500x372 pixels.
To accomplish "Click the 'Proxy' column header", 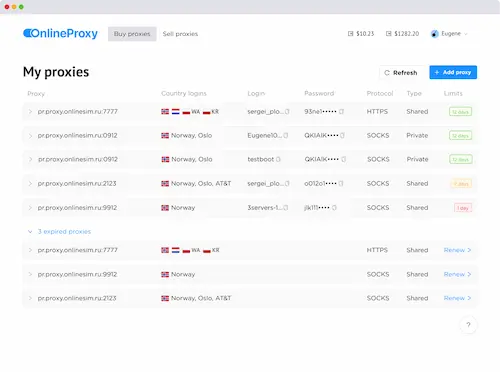I will point(36,94).
